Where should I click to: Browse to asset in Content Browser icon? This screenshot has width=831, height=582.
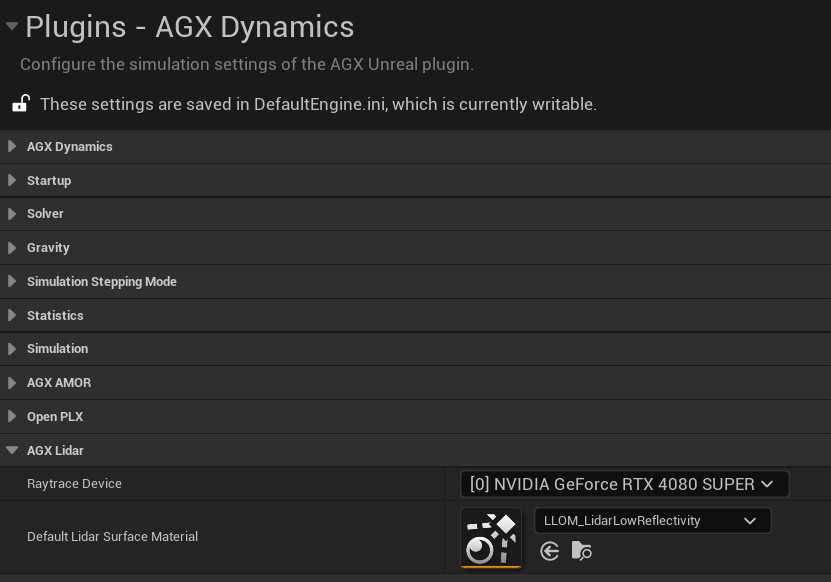pos(582,551)
